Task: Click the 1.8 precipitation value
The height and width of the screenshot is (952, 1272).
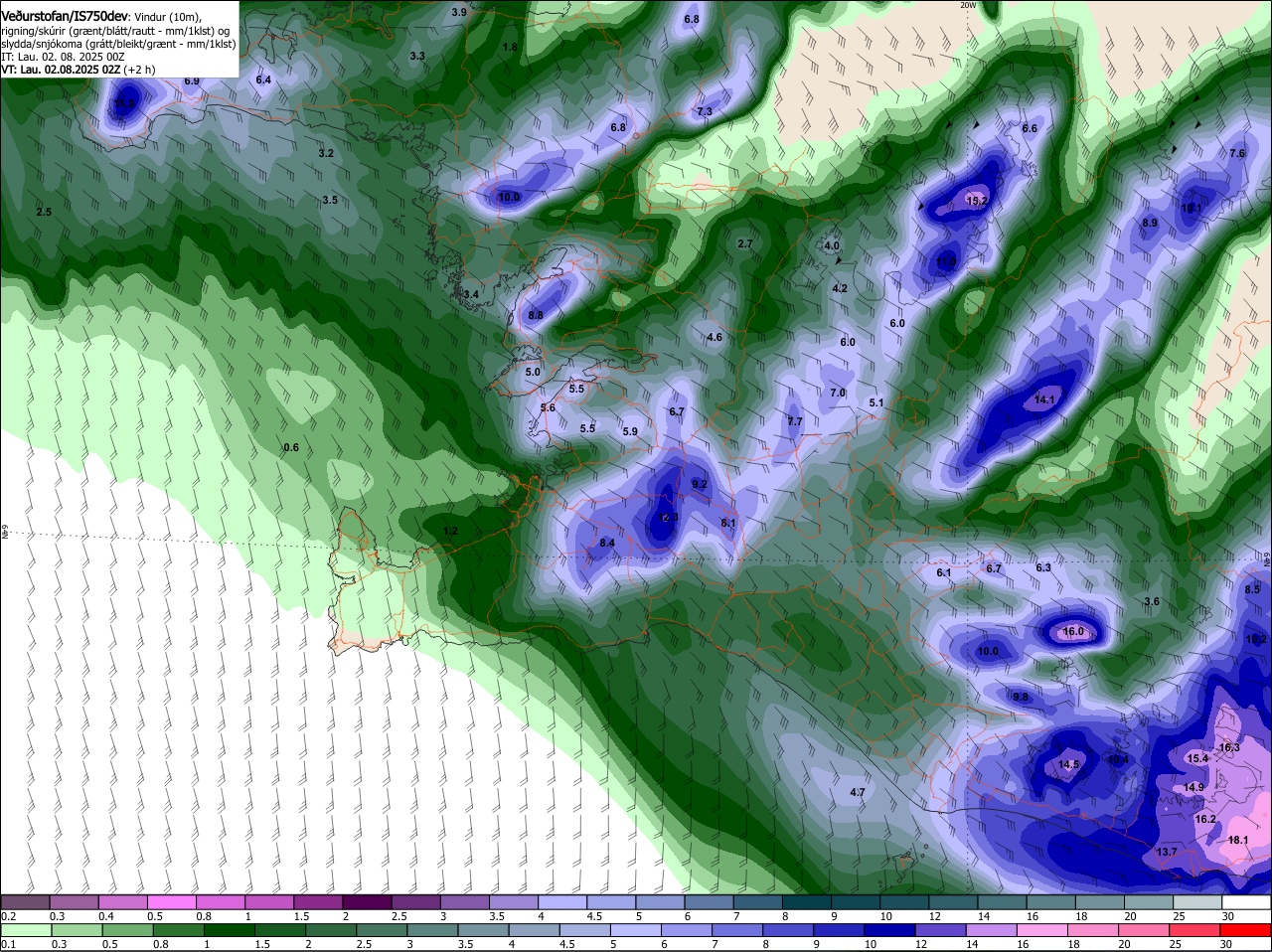Action: [510, 47]
